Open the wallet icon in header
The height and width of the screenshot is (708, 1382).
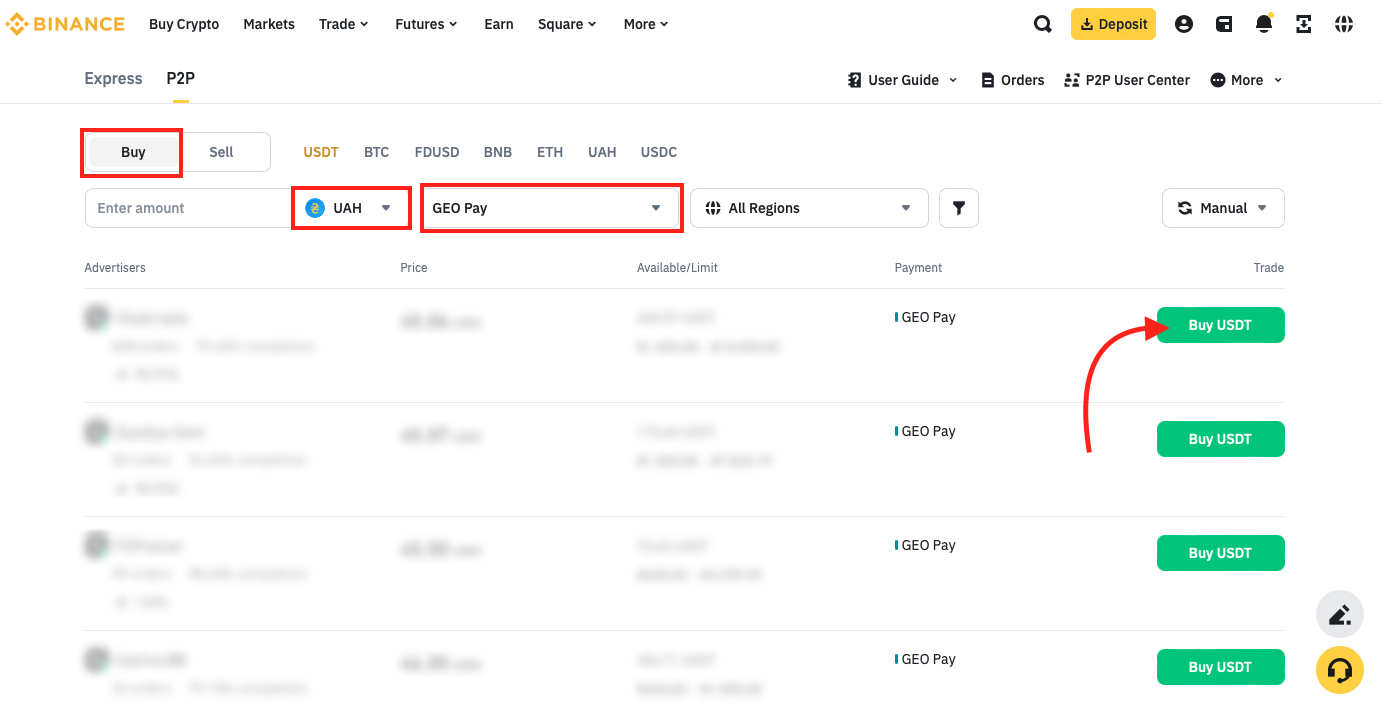click(1224, 24)
